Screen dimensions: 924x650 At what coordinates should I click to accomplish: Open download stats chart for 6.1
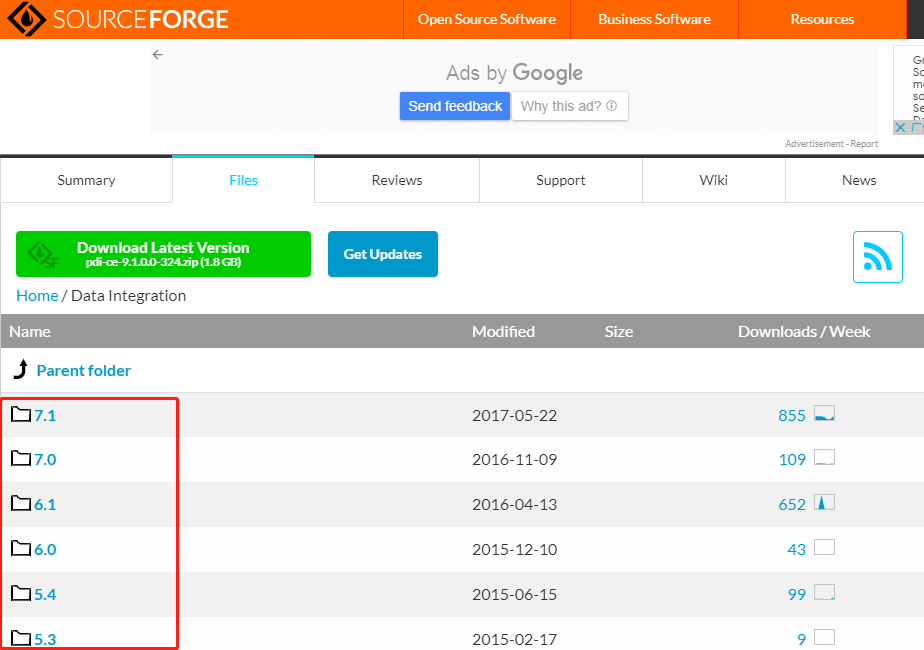pyautogui.click(x=824, y=502)
